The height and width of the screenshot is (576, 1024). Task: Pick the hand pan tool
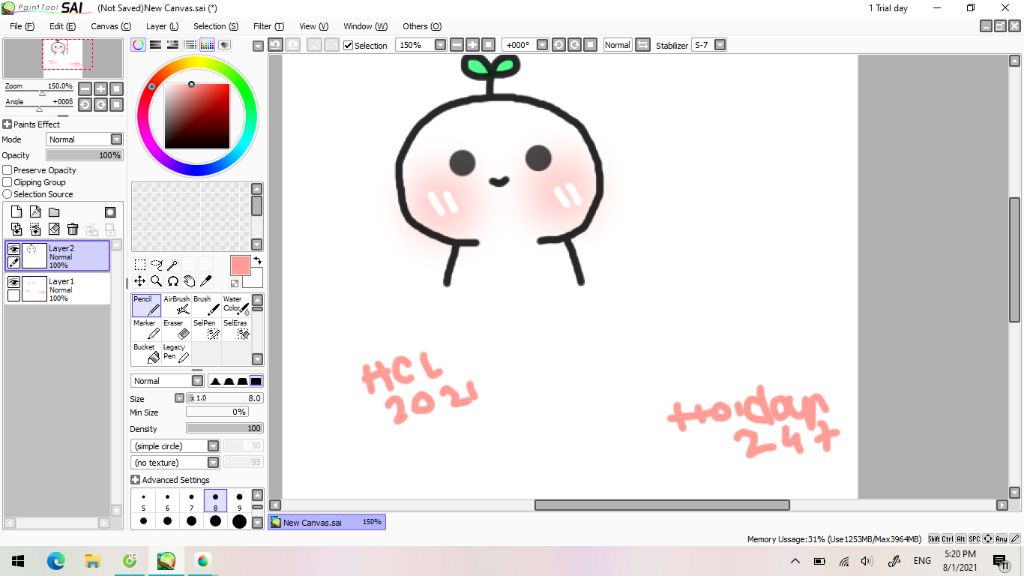[x=189, y=281]
